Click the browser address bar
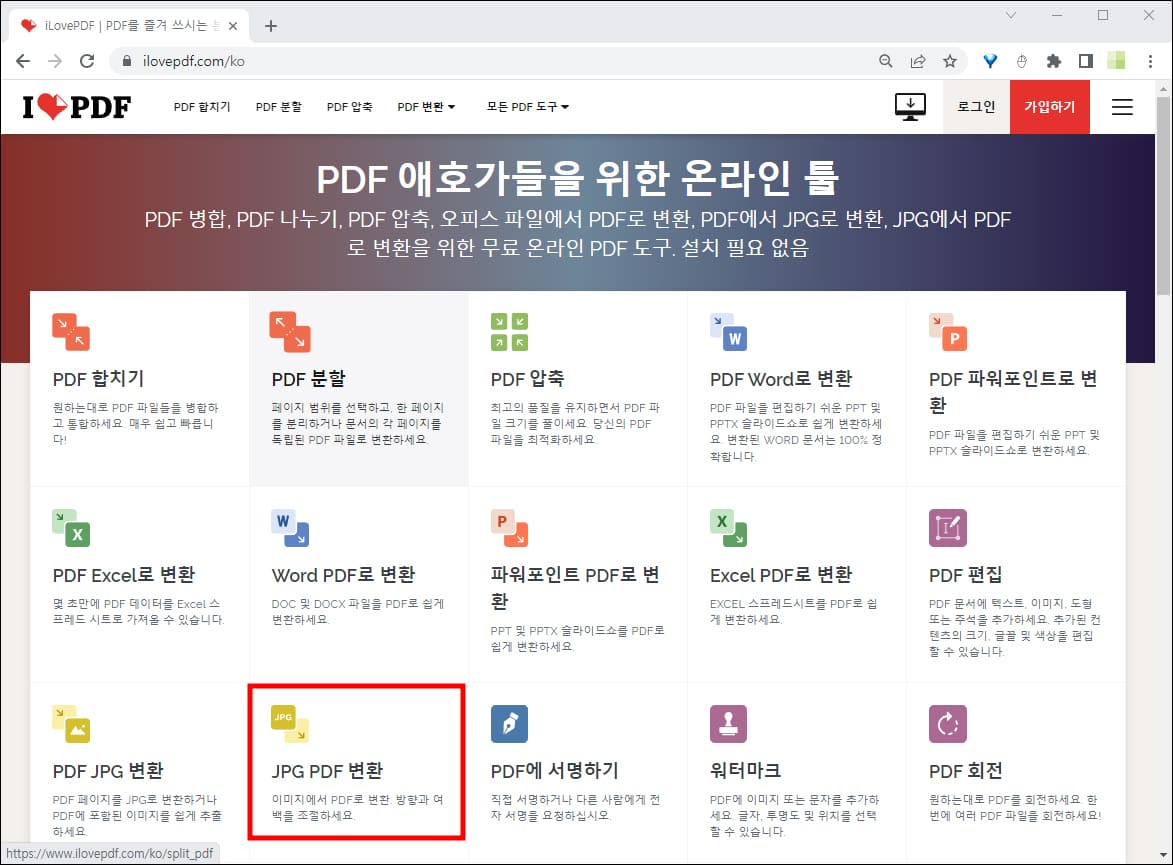1173x865 pixels. coord(400,60)
